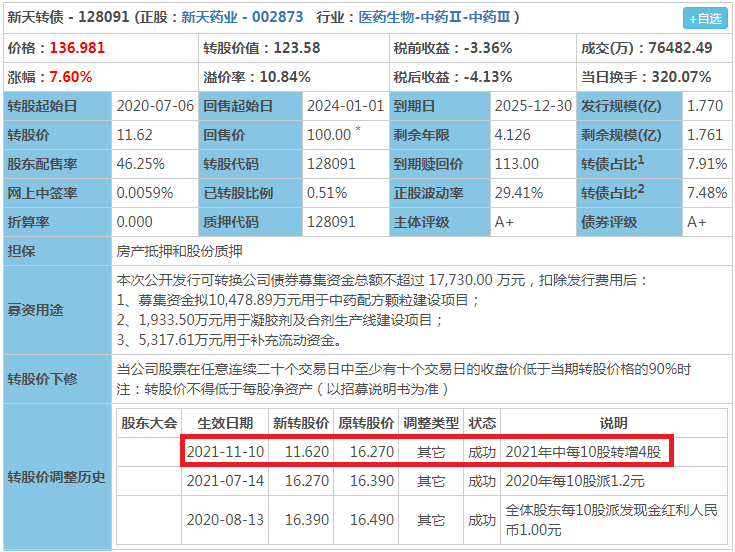Click the 原转股价 column header
The image size is (735, 552).
pos(366,423)
